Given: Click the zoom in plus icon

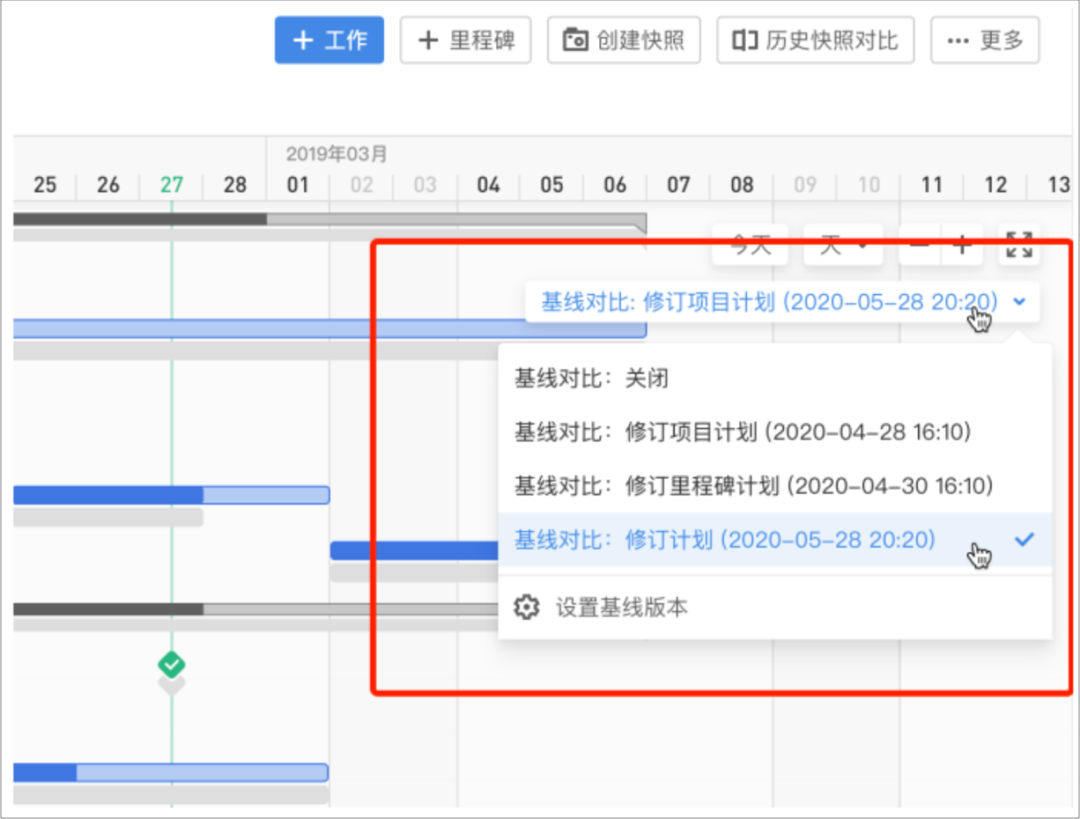Looking at the screenshot, I should (x=962, y=245).
